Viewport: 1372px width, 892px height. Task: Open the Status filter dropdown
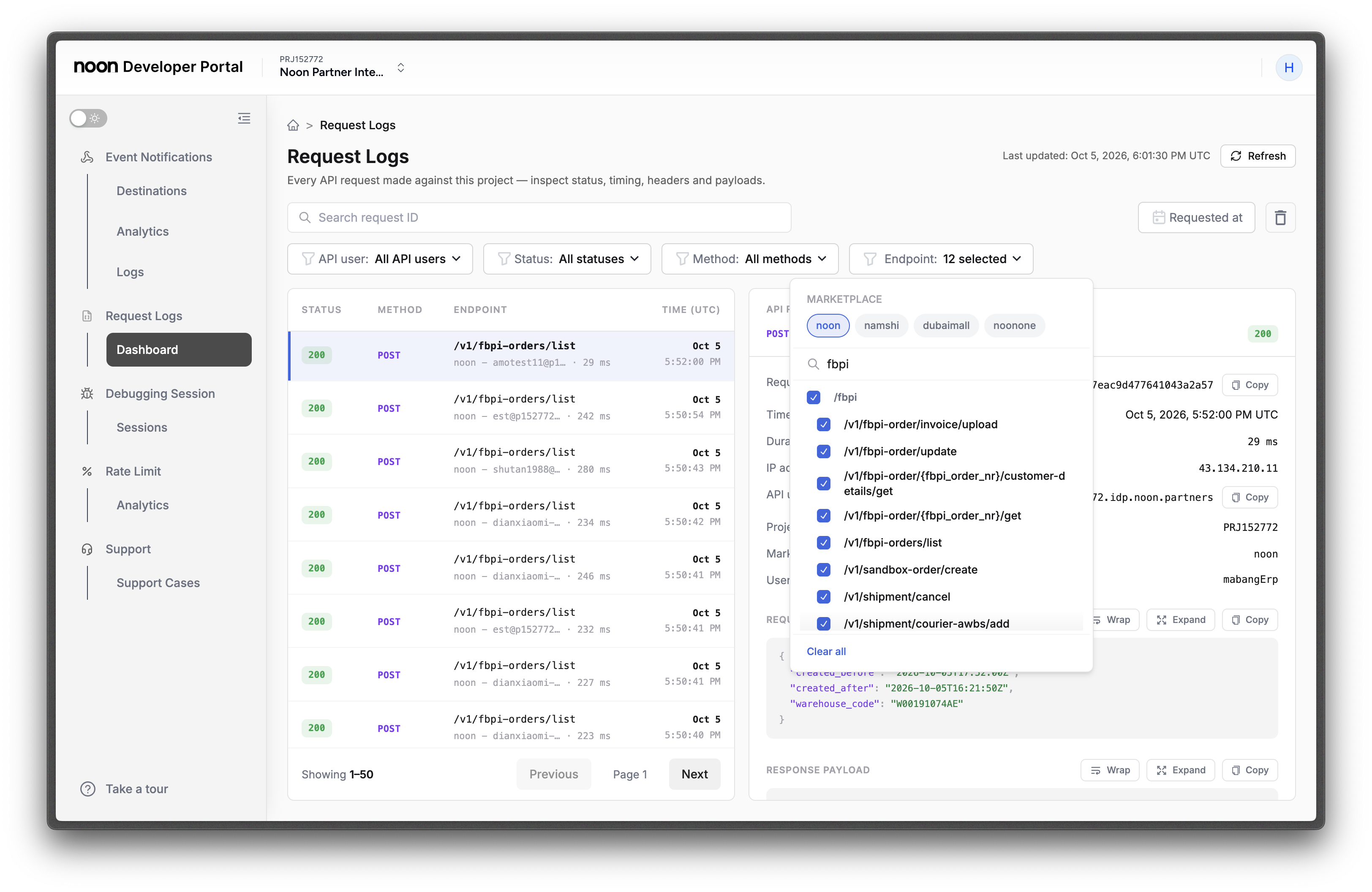click(x=567, y=259)
